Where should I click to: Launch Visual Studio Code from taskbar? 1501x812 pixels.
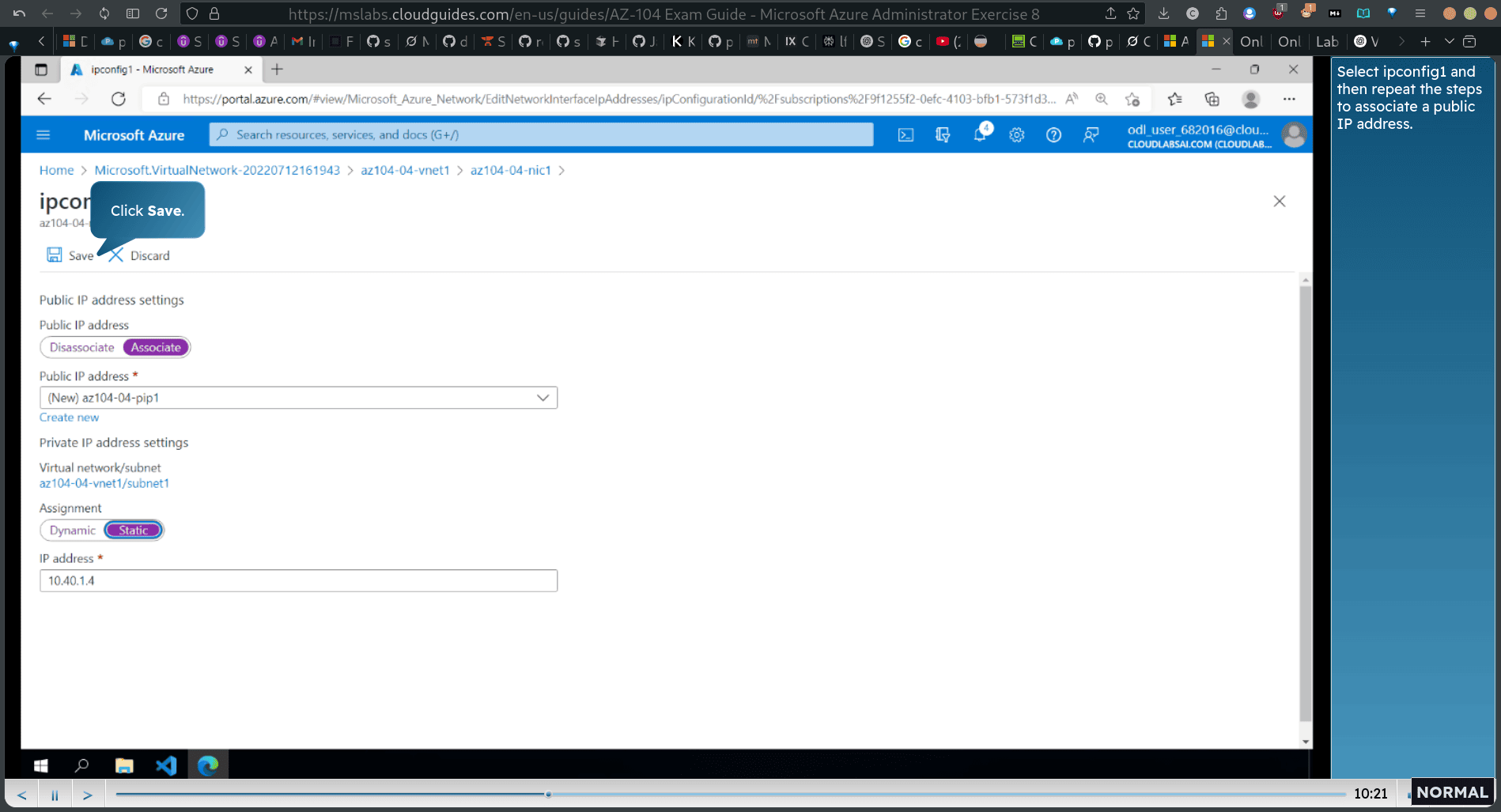tap(166, 765)
